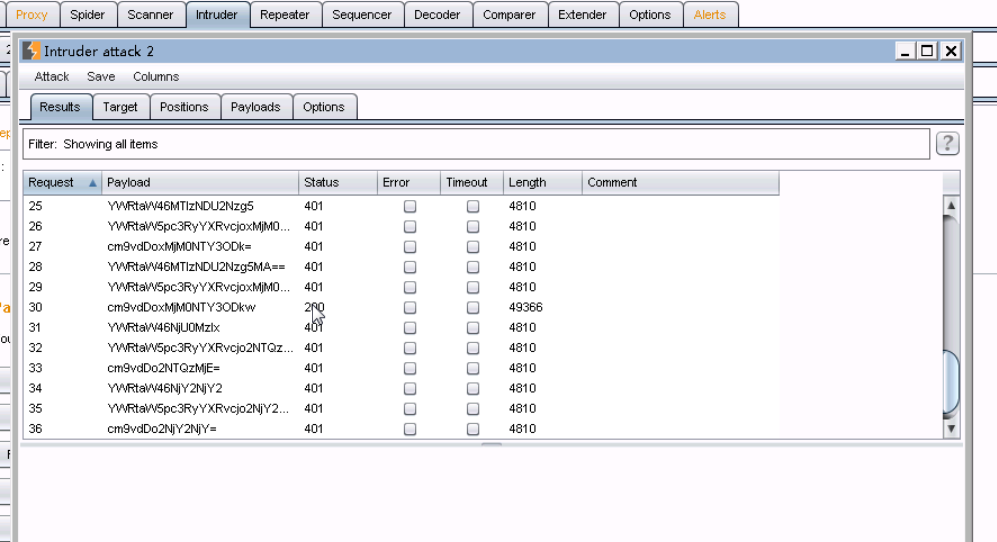Close the Intruder attack 2 window

(x=951, y=51)
